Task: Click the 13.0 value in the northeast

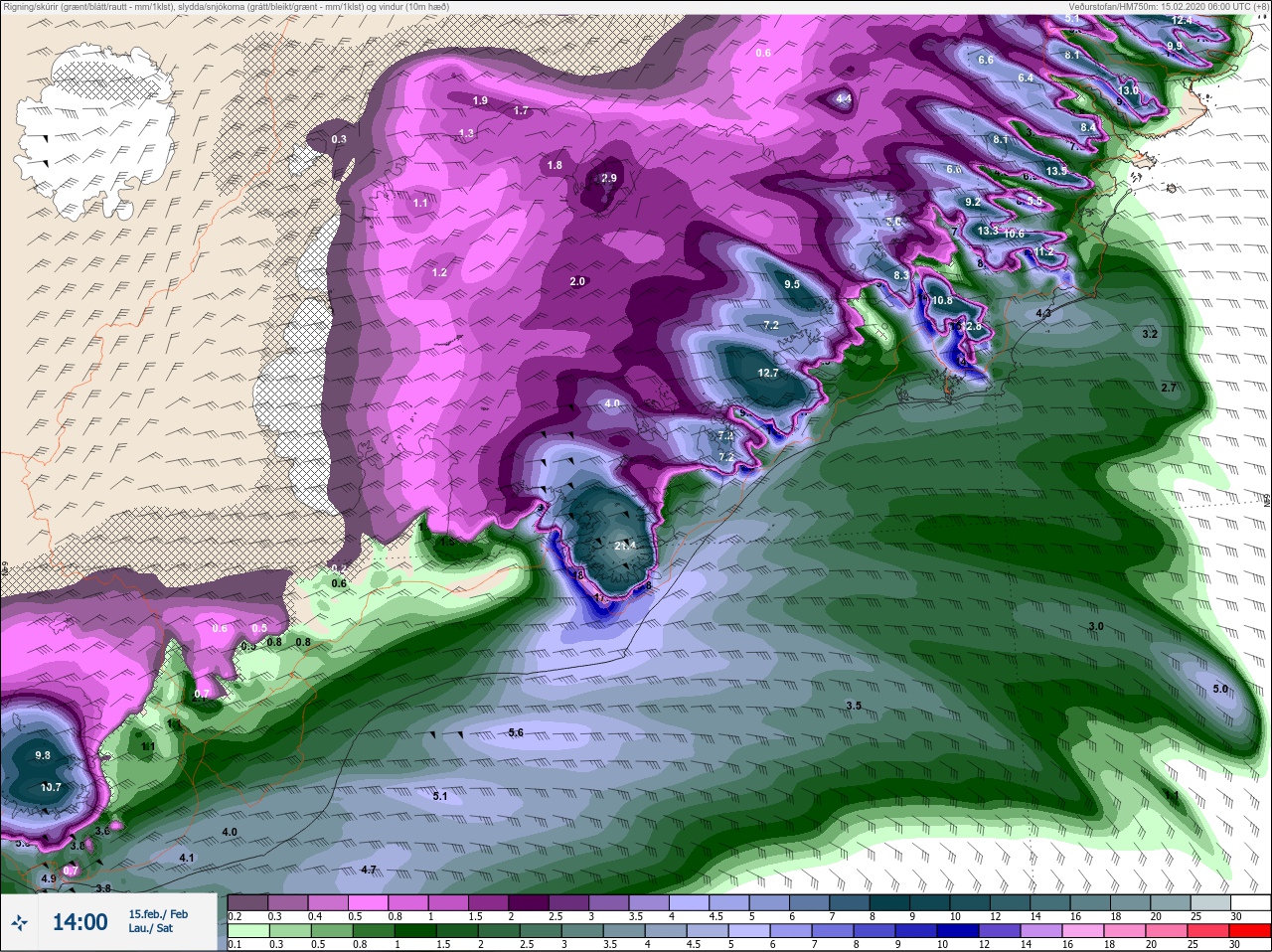Action: [x=1129, y=90]
